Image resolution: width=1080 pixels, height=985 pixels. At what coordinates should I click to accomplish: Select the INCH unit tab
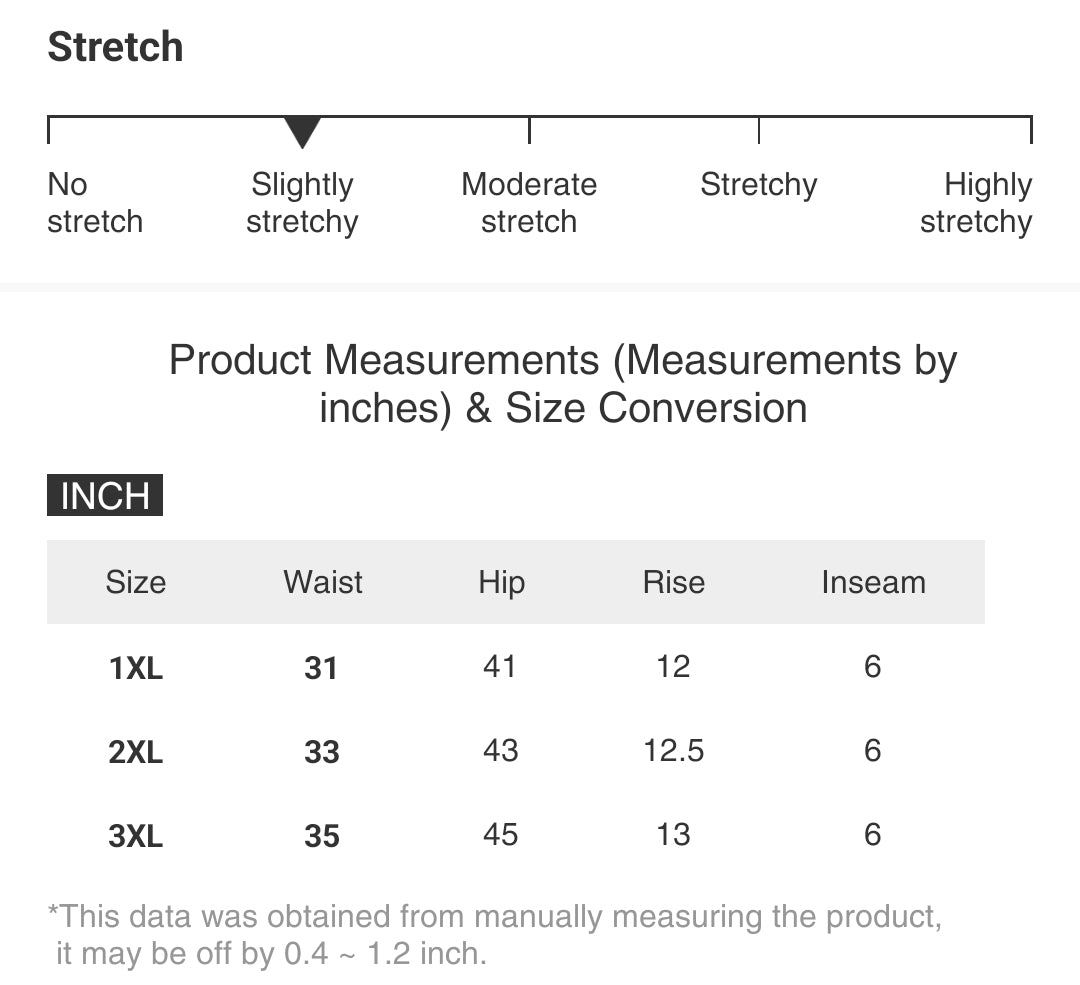(x=105, y=496)
